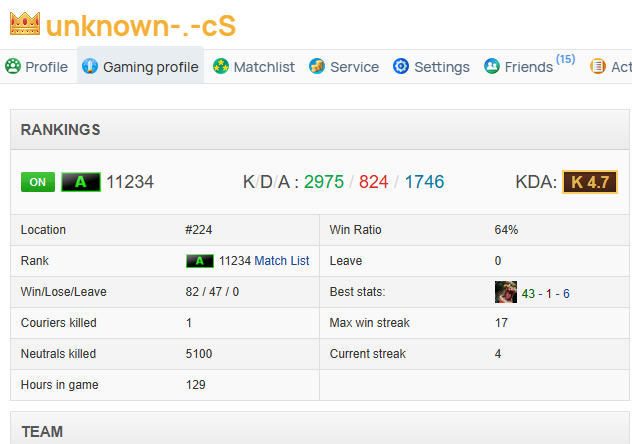Click the Win Ratio label
Image resolution: width=632 pixels, height=444 pixels.
coord(356,230)
